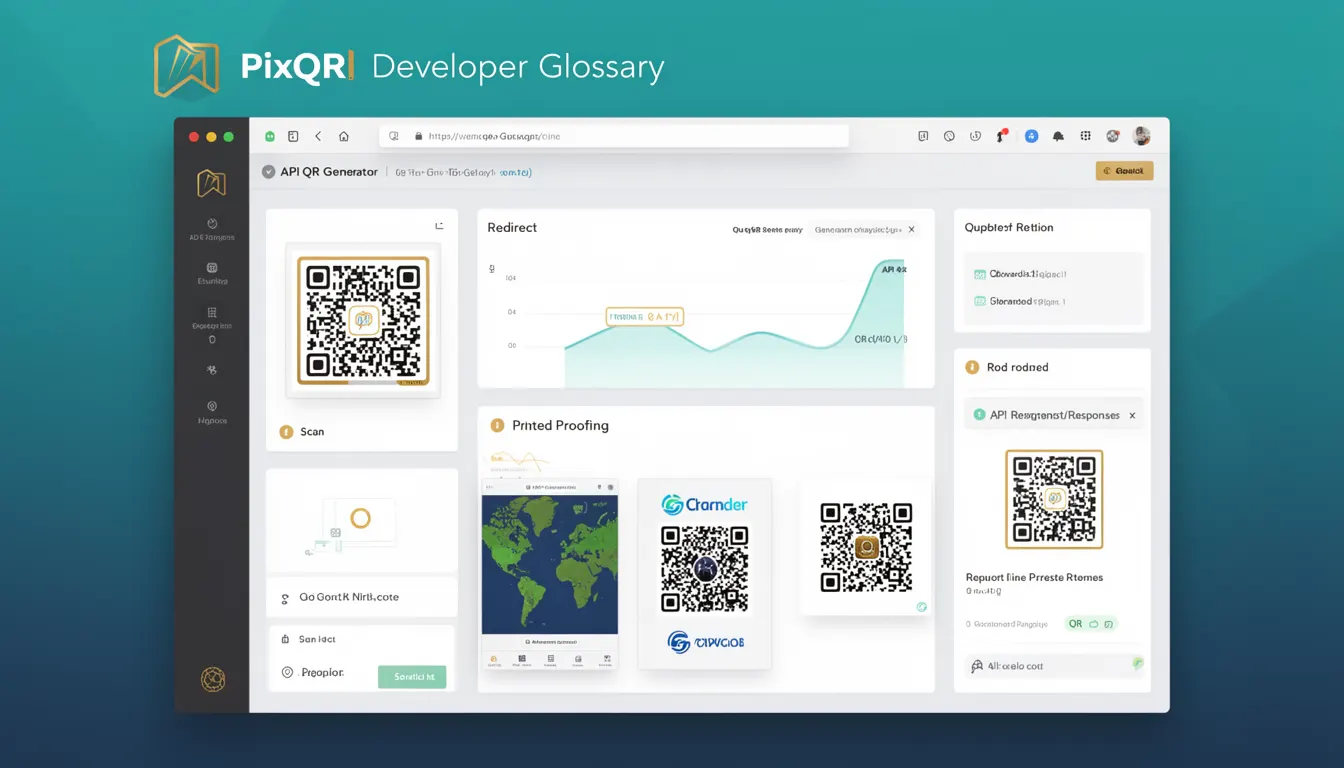This screenshot has width=1344, height=768.
Task: Open the apps grid icon in the browser toolbar
Action: coord(1085,136)
